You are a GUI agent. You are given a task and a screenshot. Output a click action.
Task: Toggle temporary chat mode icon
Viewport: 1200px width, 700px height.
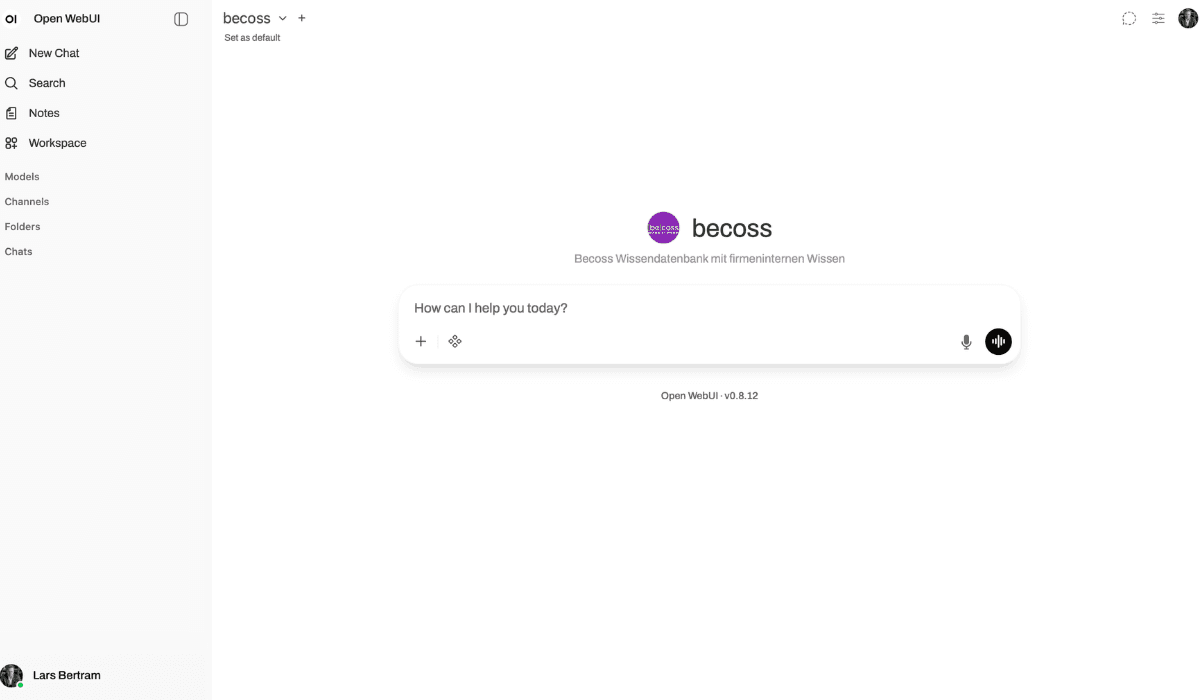point(1129,18)
